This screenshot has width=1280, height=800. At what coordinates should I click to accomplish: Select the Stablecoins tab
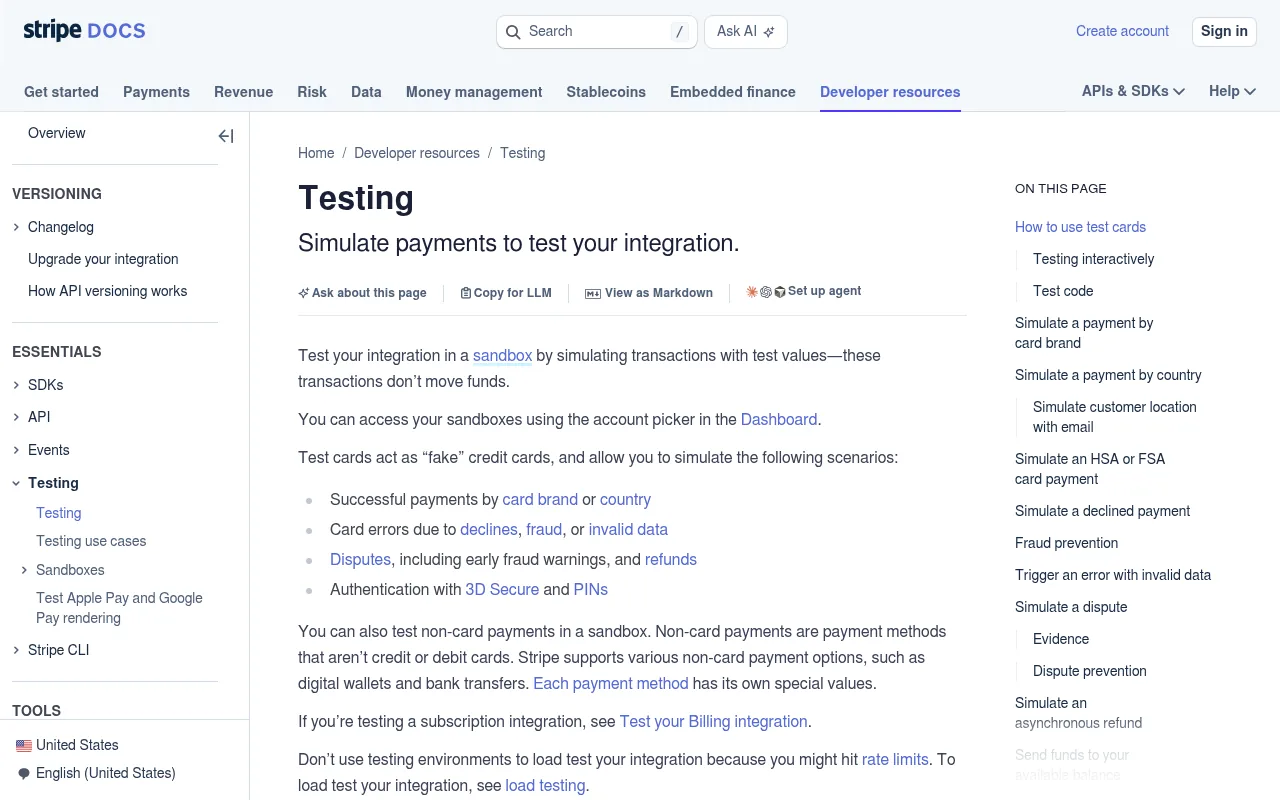coord(606,92)
